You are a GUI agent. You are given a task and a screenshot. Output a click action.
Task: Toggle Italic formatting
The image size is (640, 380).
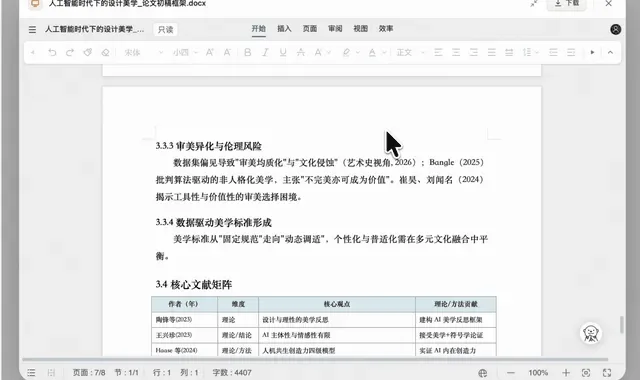pyautogui.click(x=265, y=52)
